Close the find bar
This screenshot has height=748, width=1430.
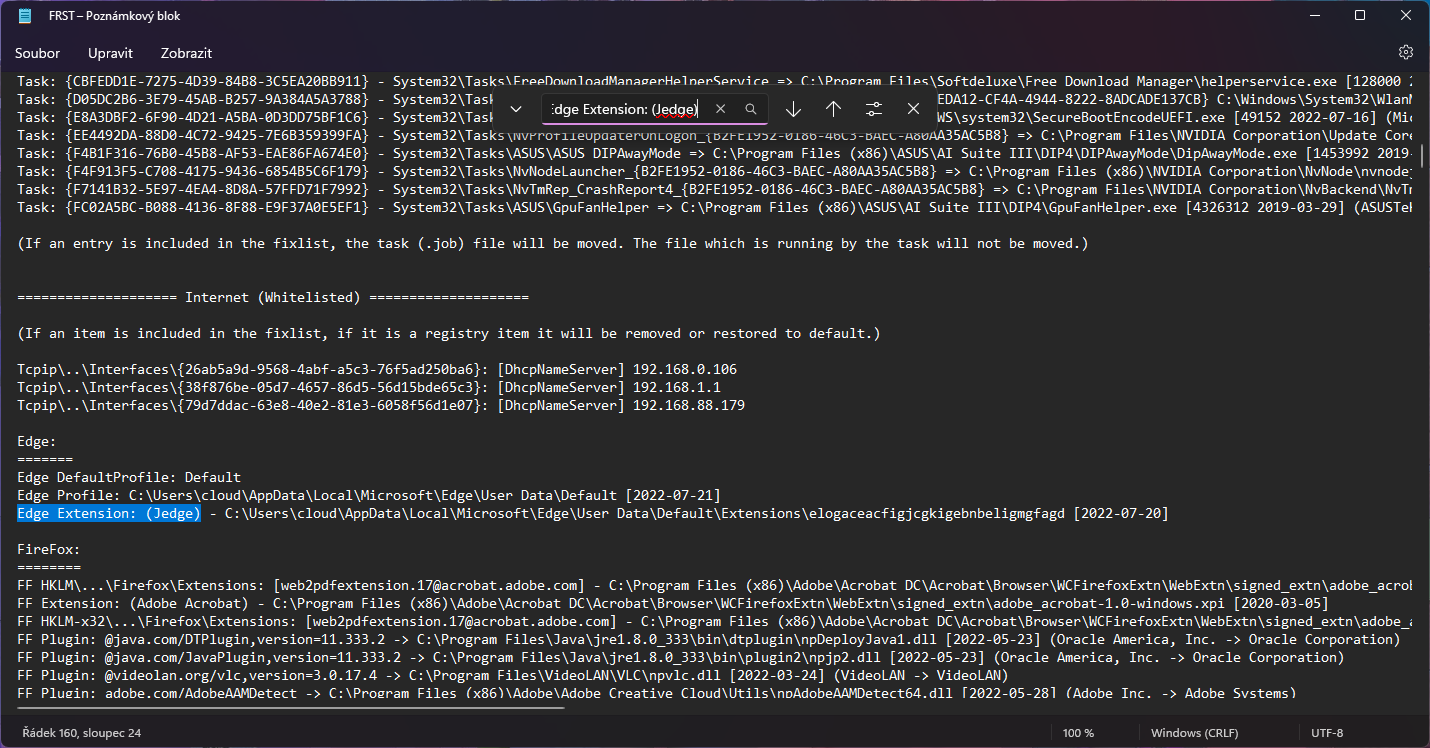(x=913, y=109)
